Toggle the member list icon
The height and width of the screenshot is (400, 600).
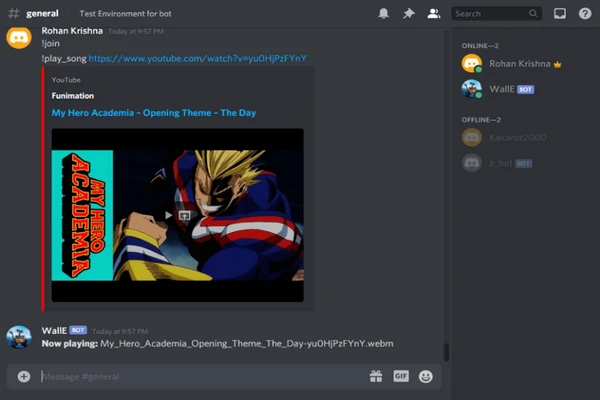click(434, 13)
